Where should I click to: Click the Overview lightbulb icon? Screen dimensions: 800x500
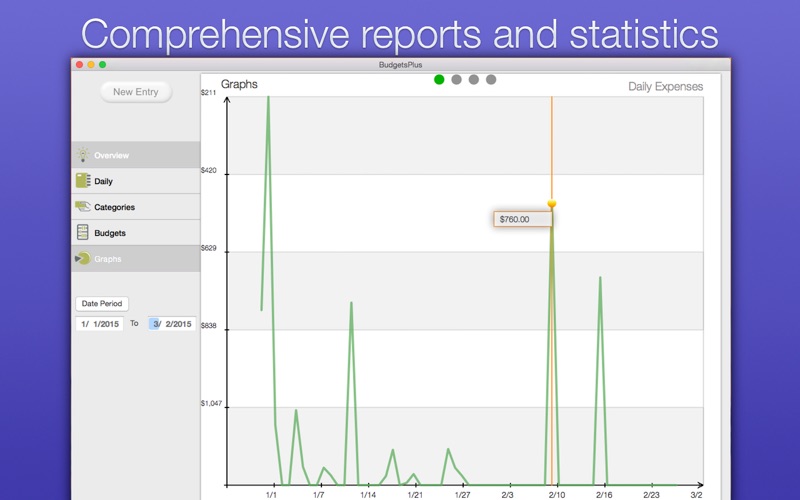pos(83,155)
